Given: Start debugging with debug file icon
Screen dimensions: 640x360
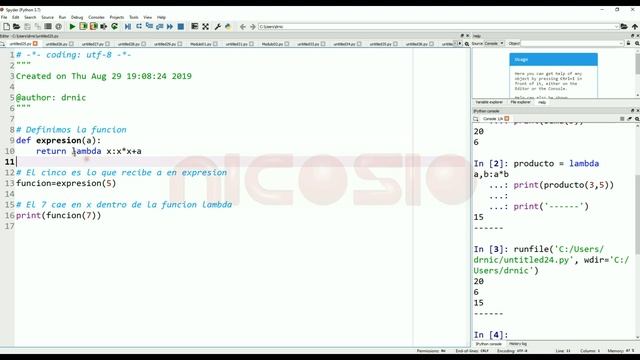Looking at the screenshot, I should [128, 27].
